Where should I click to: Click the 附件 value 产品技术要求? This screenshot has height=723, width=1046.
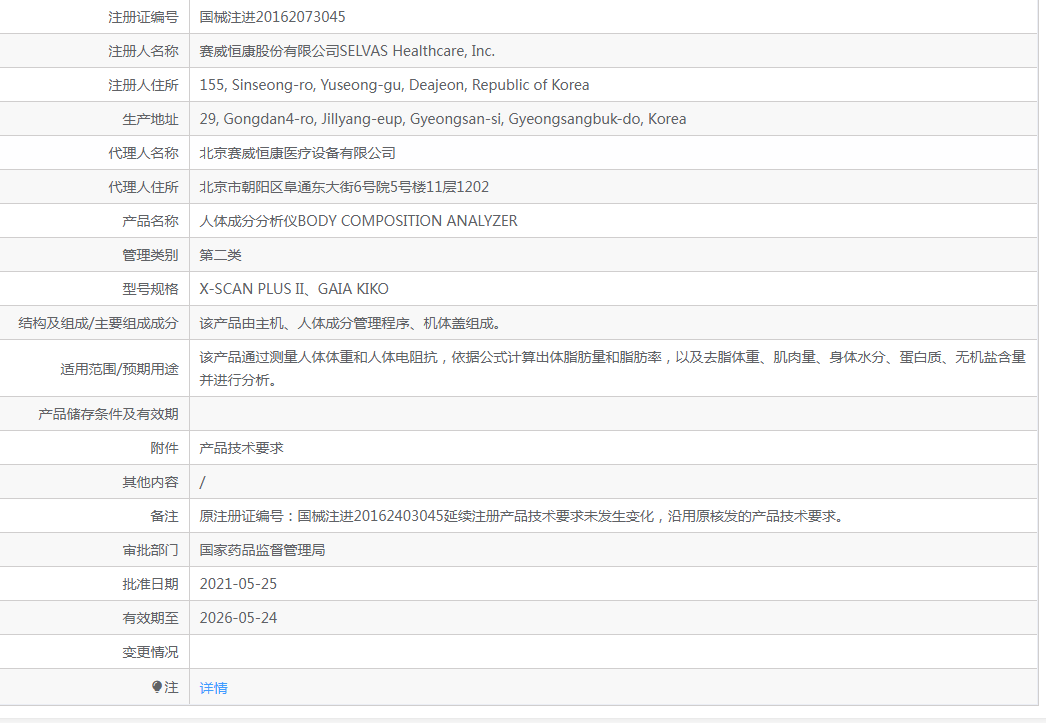pos(241,448)
